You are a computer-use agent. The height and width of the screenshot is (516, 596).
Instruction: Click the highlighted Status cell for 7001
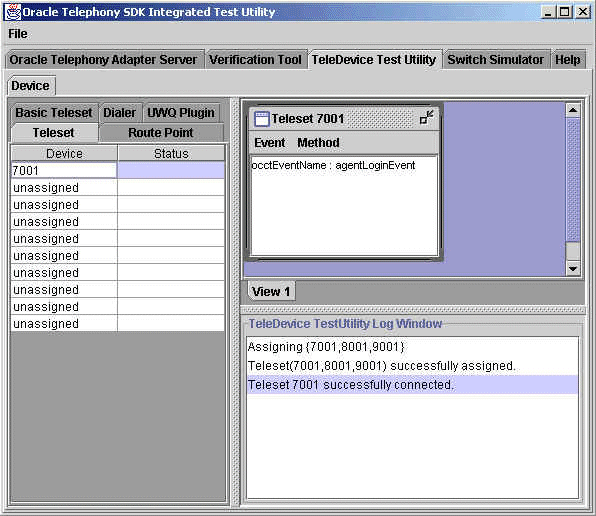pyautogui.click(x=171, y=171)
